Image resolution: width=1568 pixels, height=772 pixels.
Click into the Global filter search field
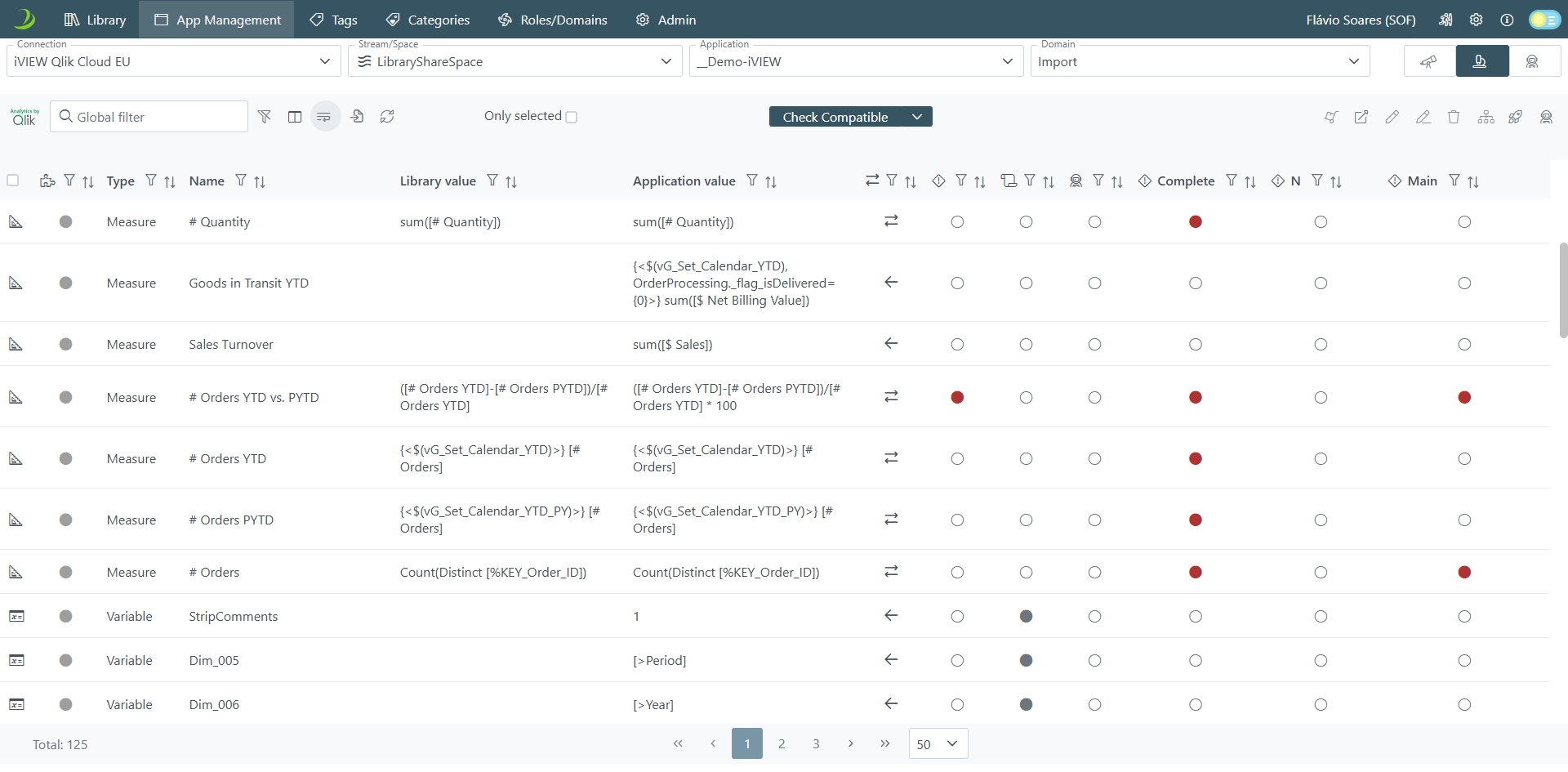155,117
